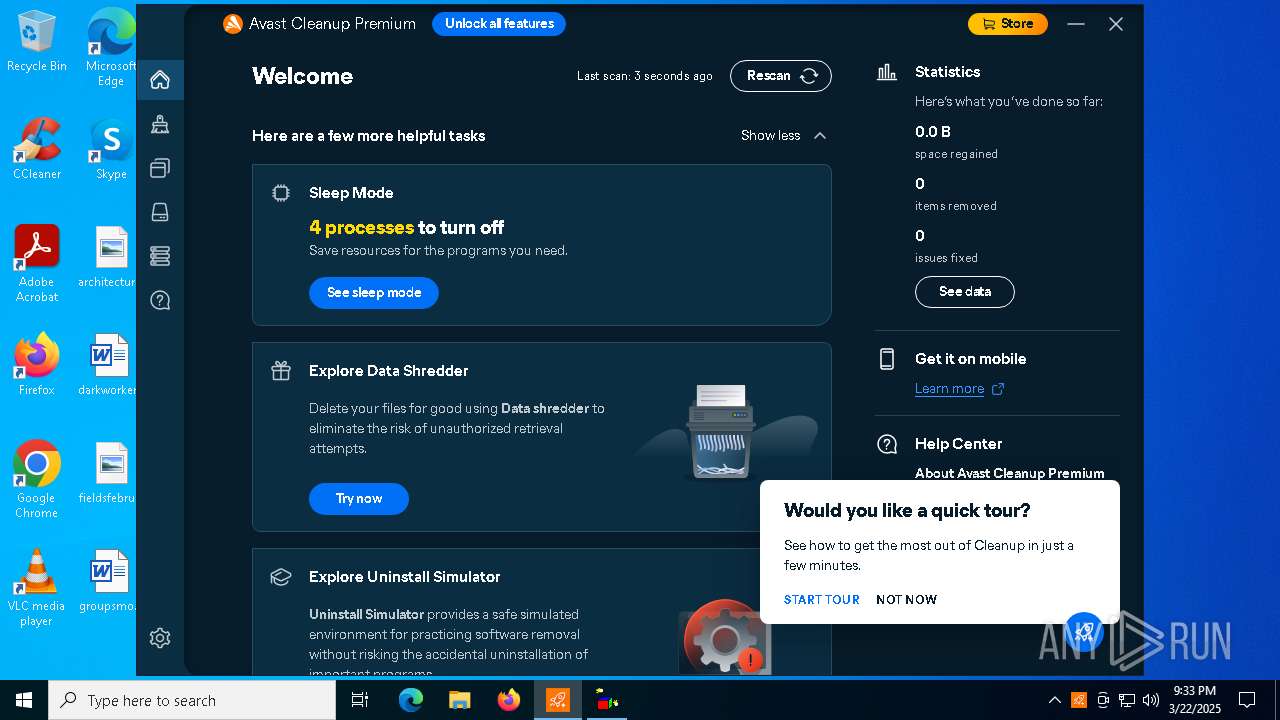Image resolution: width=1280 pixels, height=720 pixels.
Task: Click See data under Statistics
Action: pos(965,292)
